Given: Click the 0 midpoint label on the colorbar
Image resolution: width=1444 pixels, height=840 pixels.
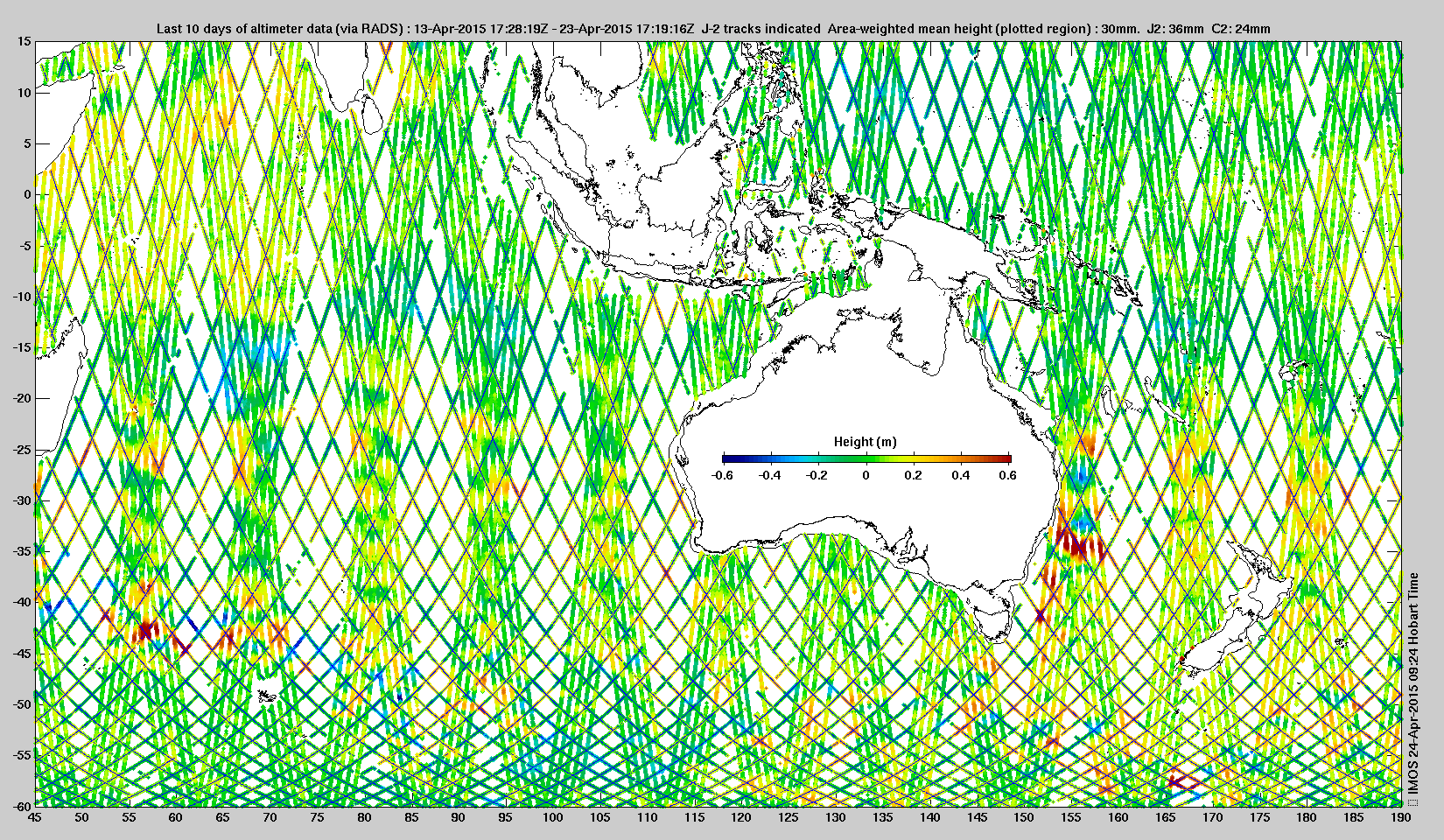Looking at the screenshot, I should tap(866, 475).
